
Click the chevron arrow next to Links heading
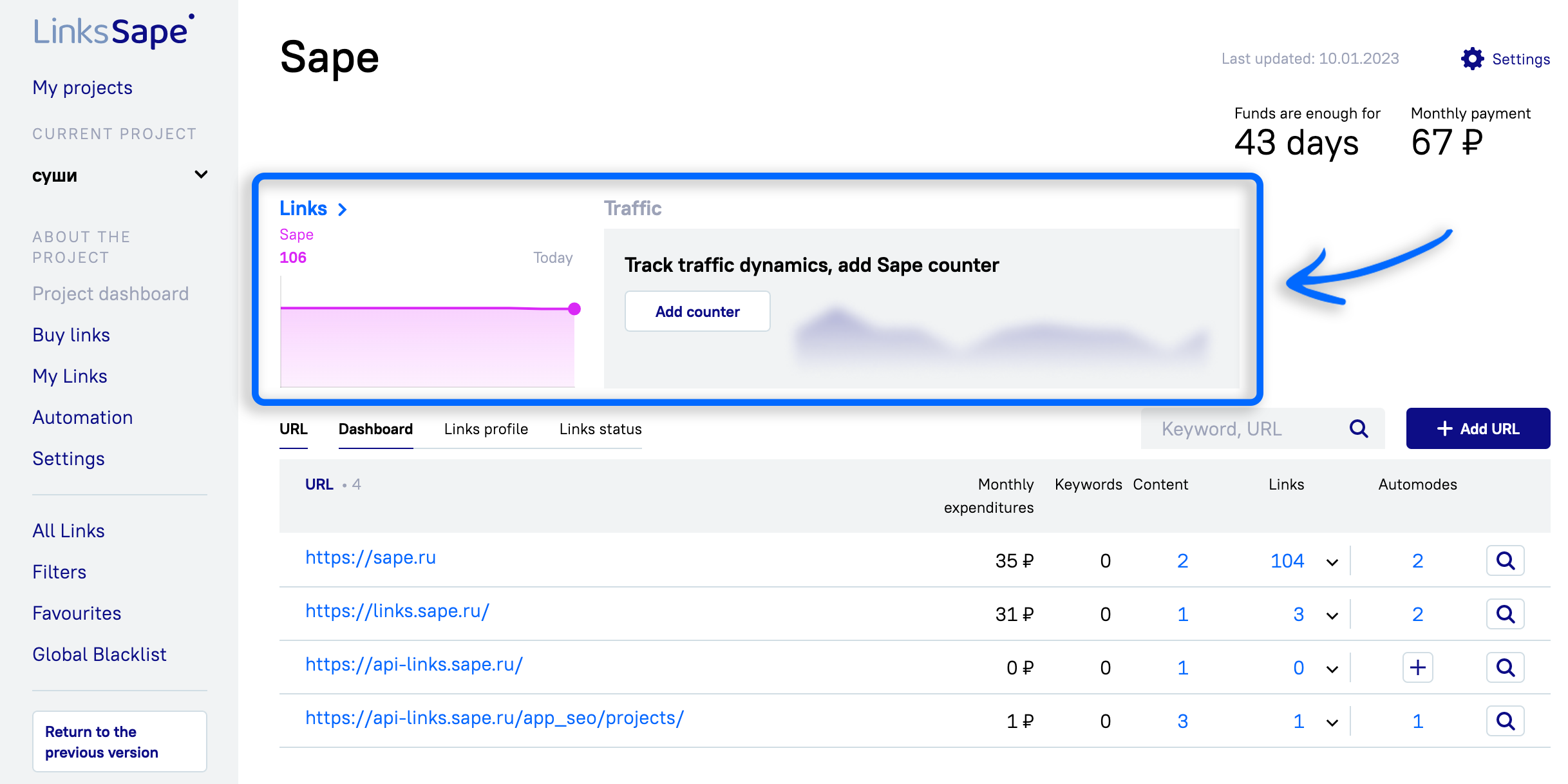pyautogui.click(x=343, y=209)
